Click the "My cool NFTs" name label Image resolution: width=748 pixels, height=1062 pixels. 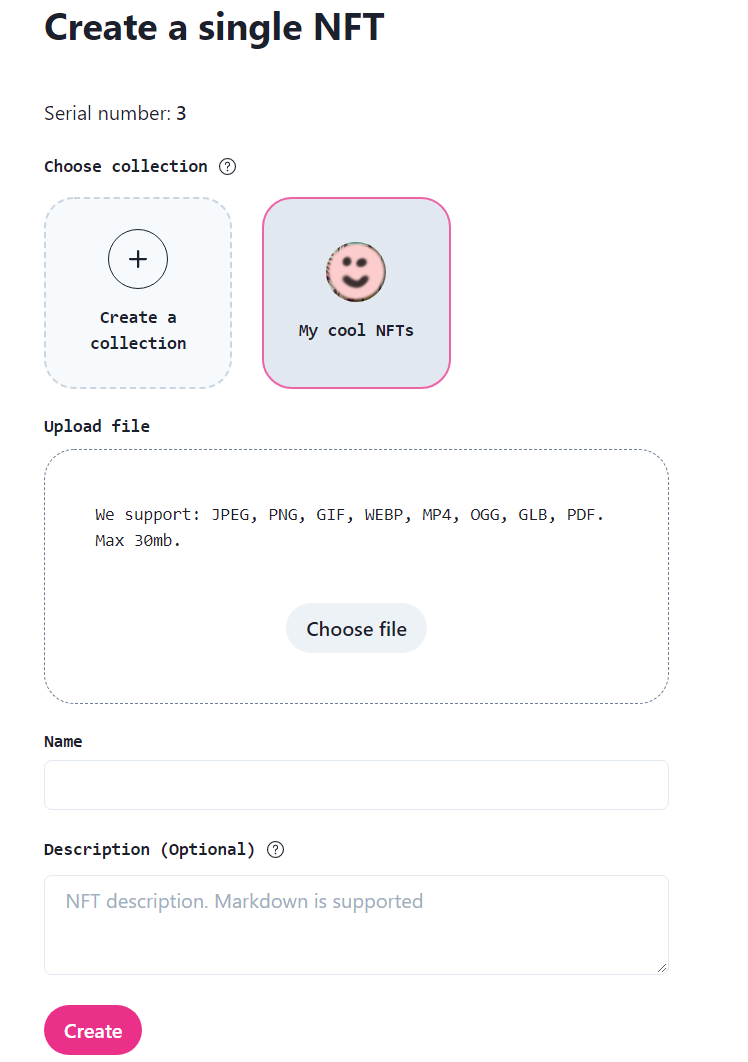pyautogui.click(x=356, y=331)
